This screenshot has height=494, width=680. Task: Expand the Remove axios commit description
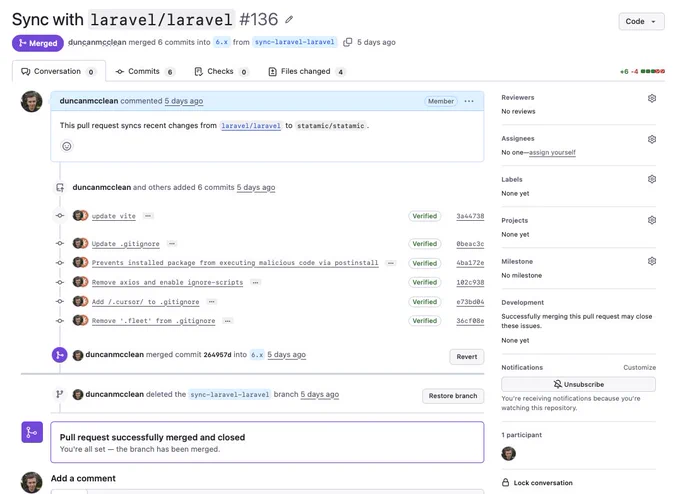tap(256, 282)
